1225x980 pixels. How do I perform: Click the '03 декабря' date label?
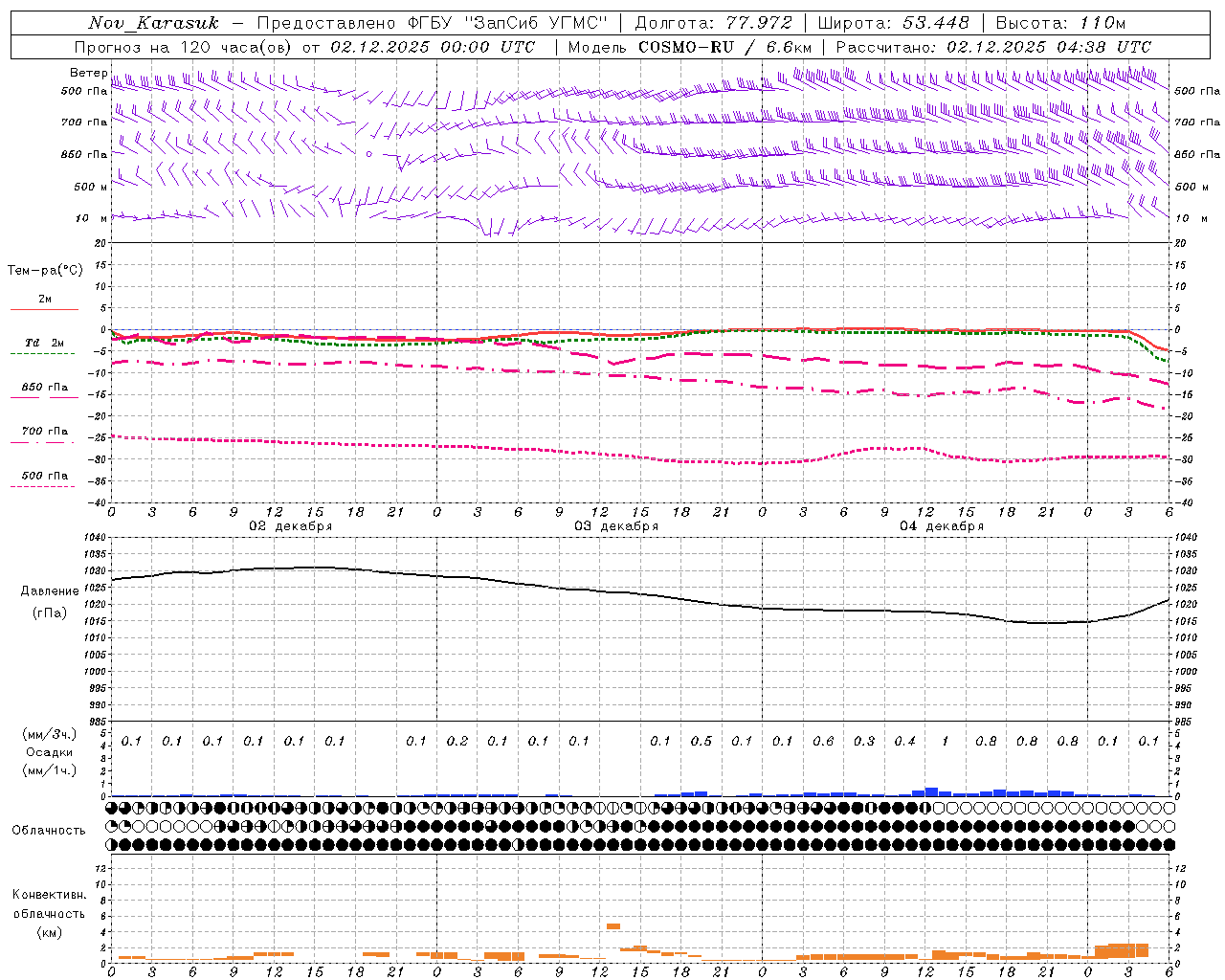pos(616,526)
